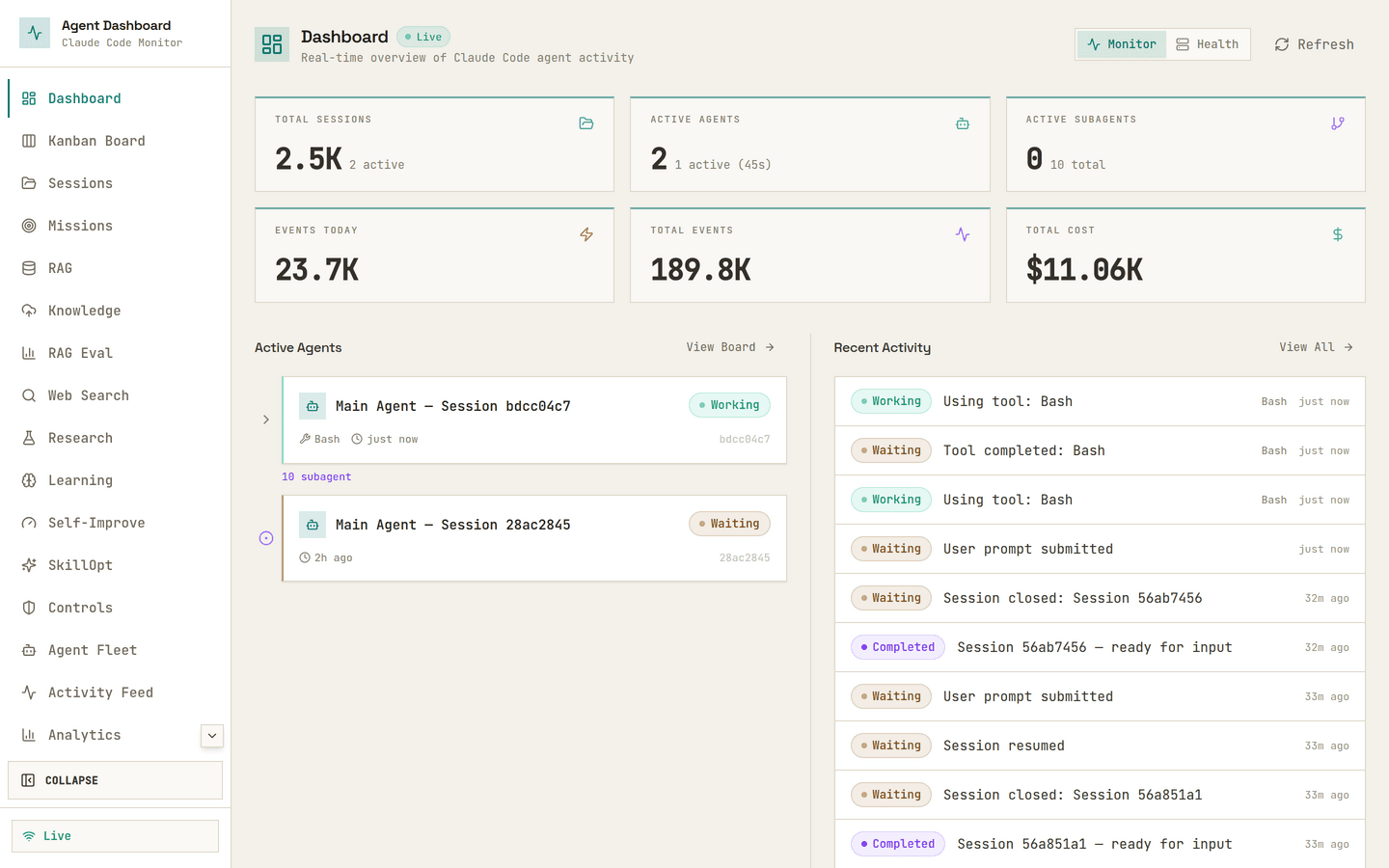Click the Sessions folder sidebar icon
The width and height of the screenshot is (1389, 868).
click(29, 183)
